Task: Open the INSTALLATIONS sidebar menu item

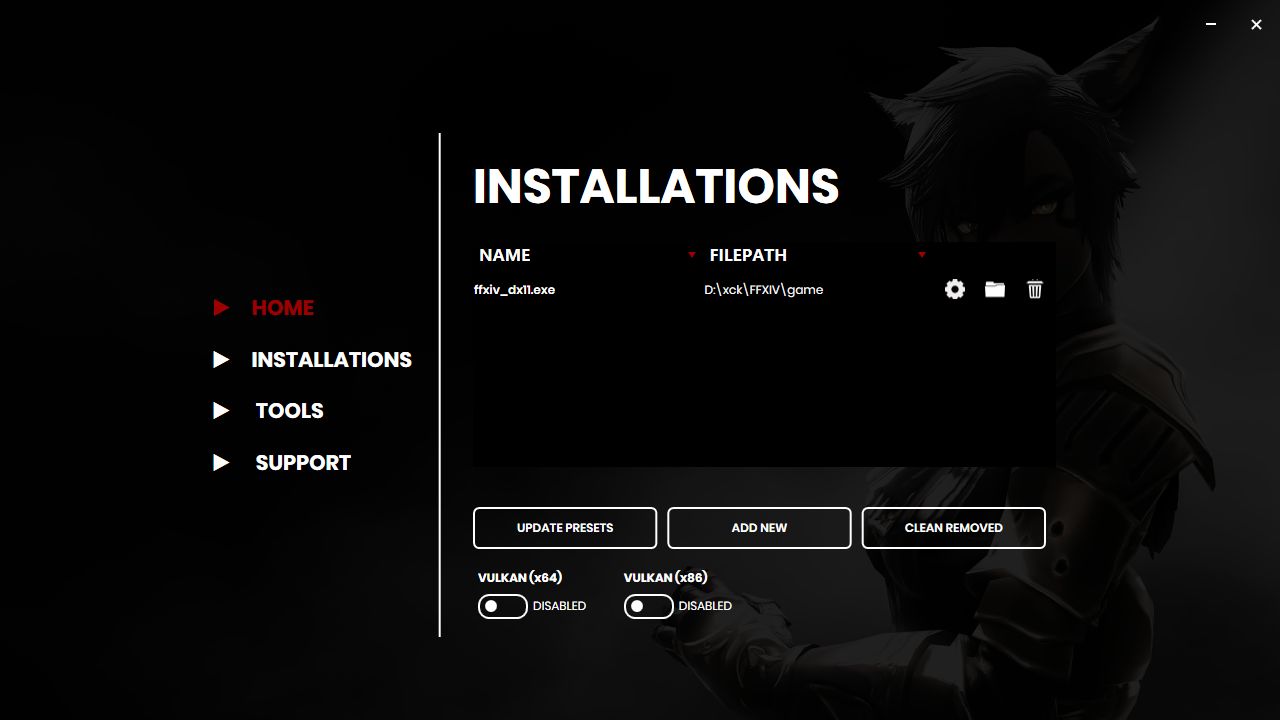Action: click(x=331, y=359)
